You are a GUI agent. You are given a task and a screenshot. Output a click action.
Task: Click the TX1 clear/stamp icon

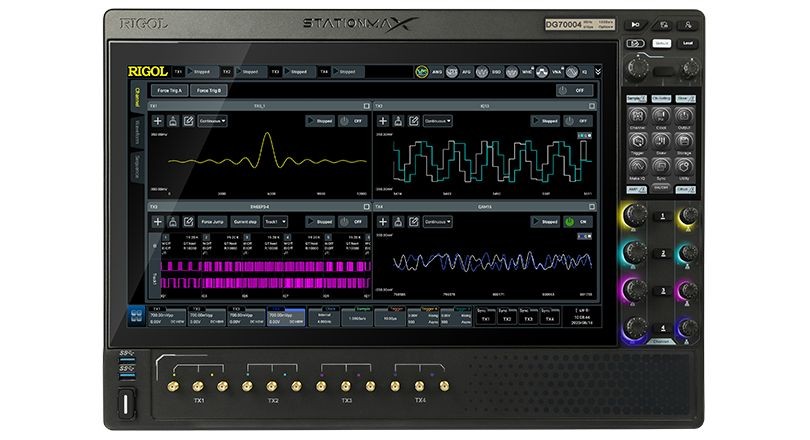pos(173,121)
